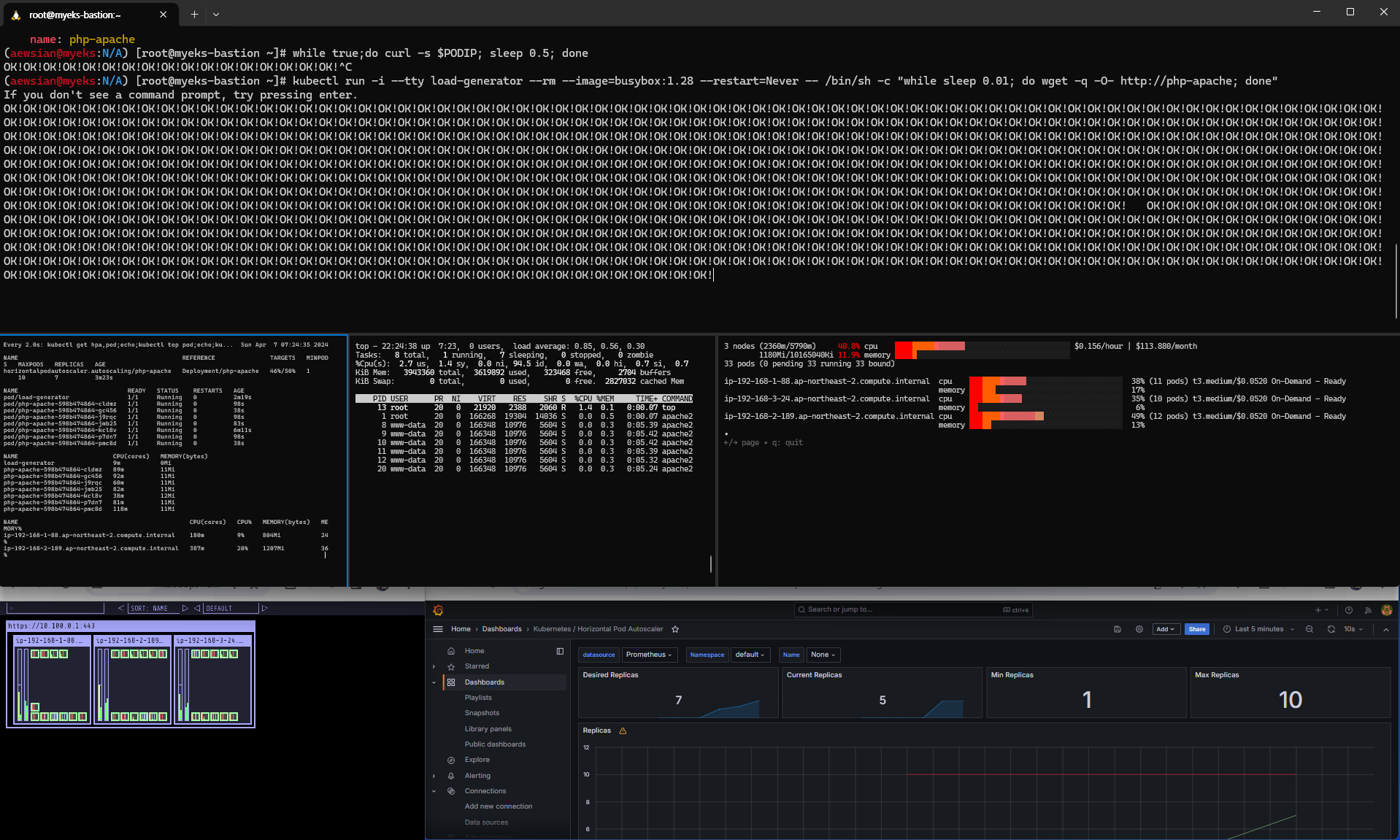Collapse the Dashboards section chevron

point(434,682)
